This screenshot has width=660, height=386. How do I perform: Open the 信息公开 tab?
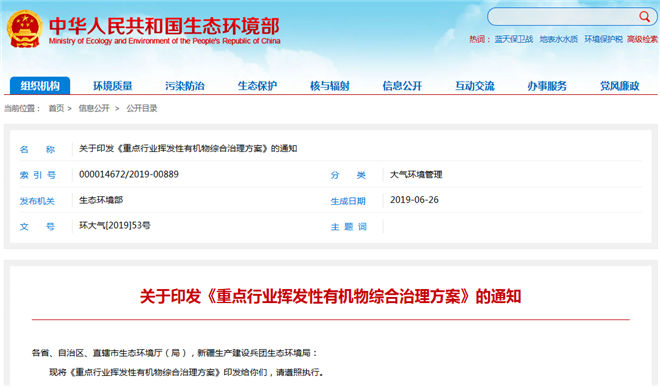tap(402, 86)
